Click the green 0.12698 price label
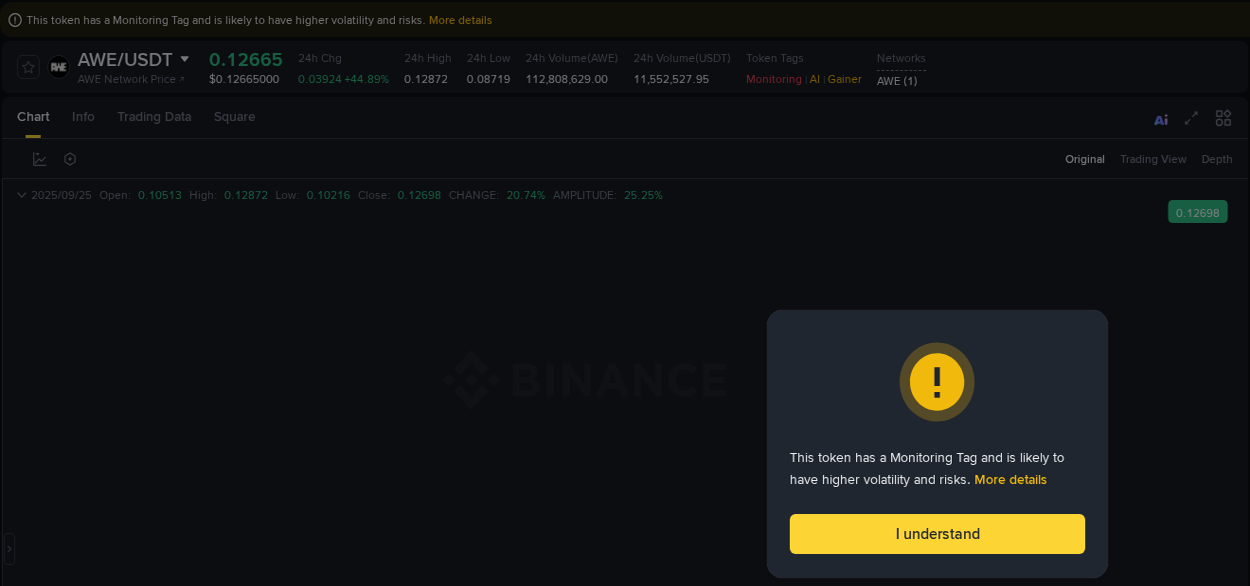This screenshot has height=586, width=1250. 1197,211
